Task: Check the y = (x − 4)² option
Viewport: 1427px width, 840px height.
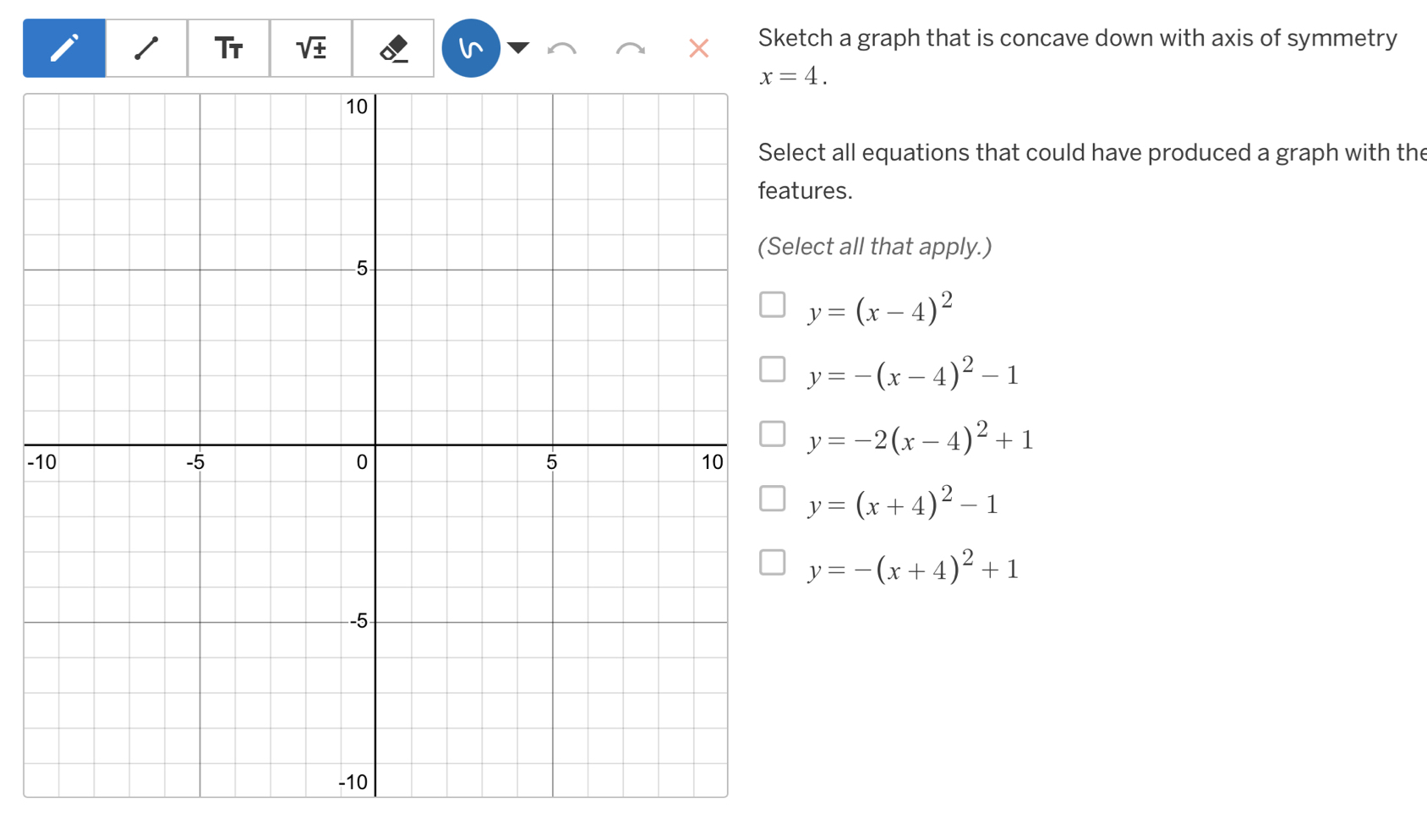Action: pyautogui.click(x=772, y=304)
